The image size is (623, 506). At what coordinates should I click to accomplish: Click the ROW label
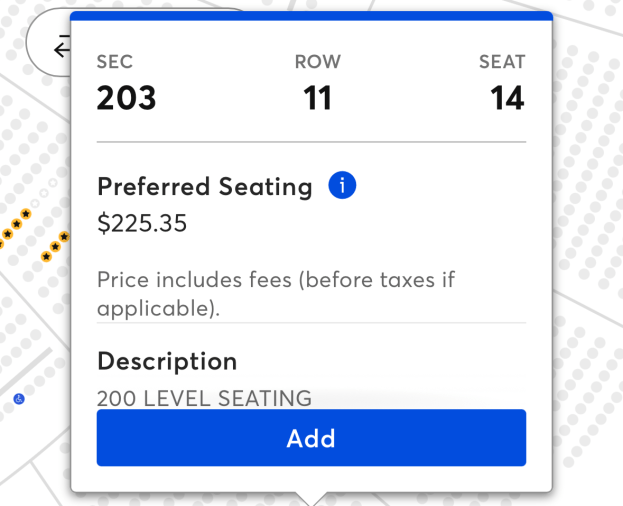click(x=317, y=62)
